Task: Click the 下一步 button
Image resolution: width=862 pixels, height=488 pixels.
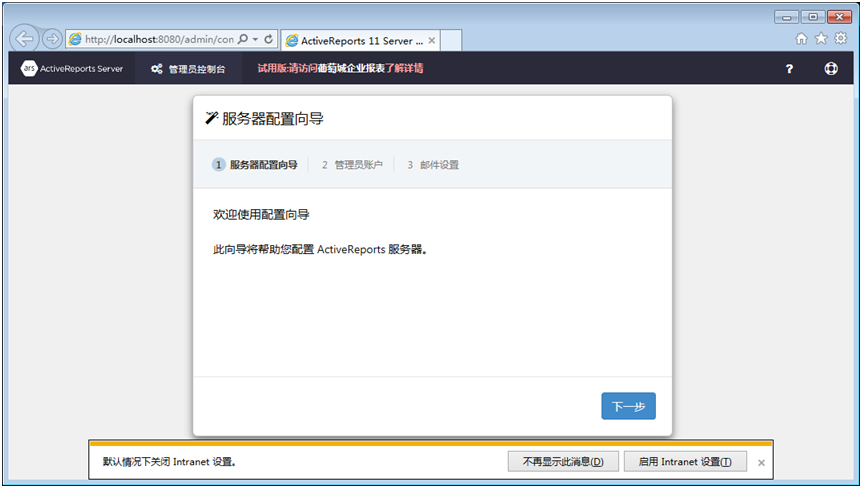Action: 628,406
